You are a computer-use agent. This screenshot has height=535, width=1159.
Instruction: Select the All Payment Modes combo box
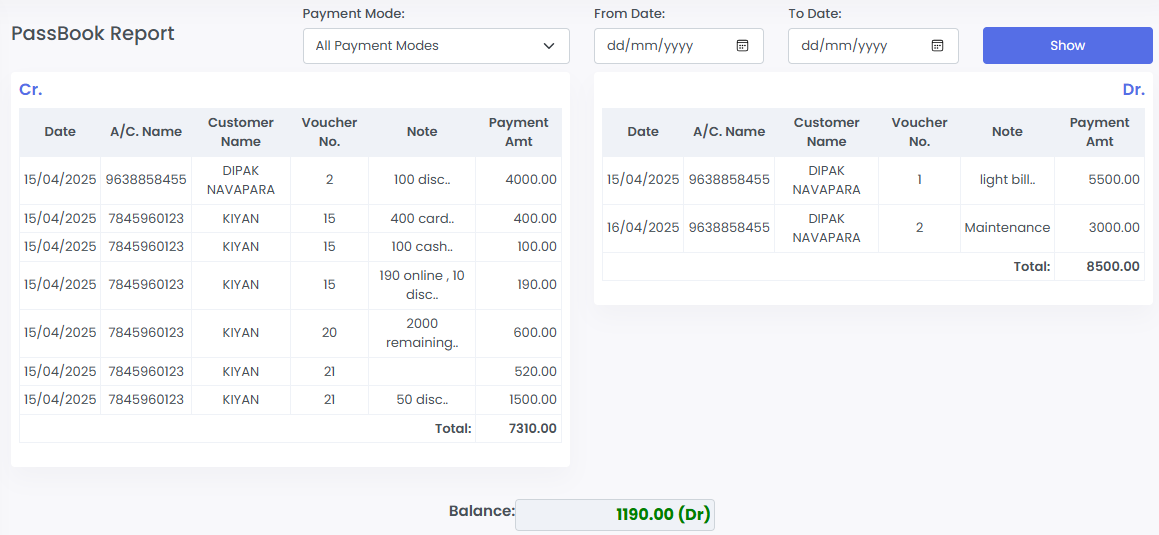(436, 46)
